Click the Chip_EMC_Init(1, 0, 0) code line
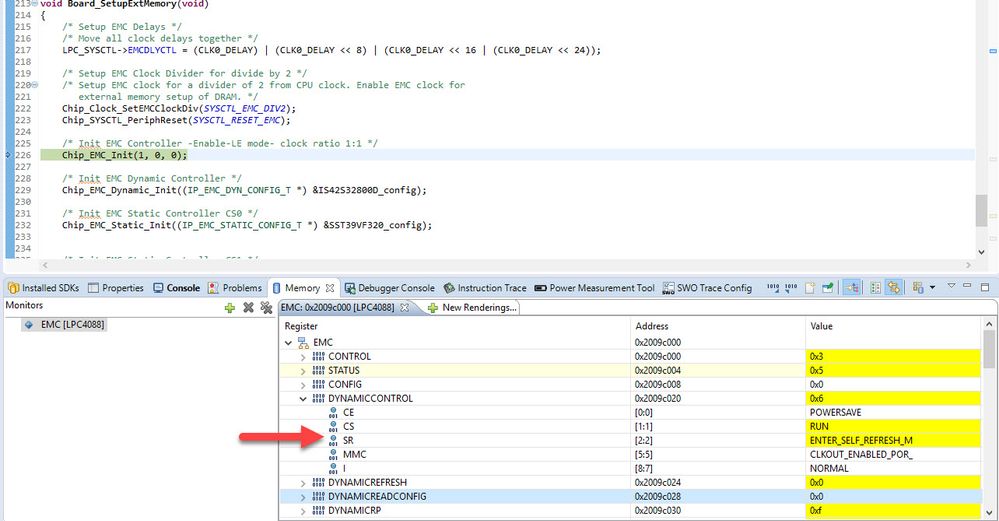This screenshot has width=999, height=521. (125, 155)
